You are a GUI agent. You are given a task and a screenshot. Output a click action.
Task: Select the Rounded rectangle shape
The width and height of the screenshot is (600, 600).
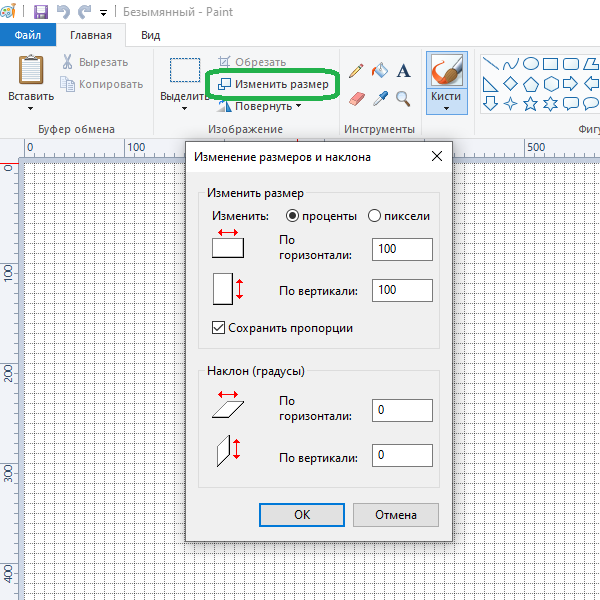(x=571, y=64)
